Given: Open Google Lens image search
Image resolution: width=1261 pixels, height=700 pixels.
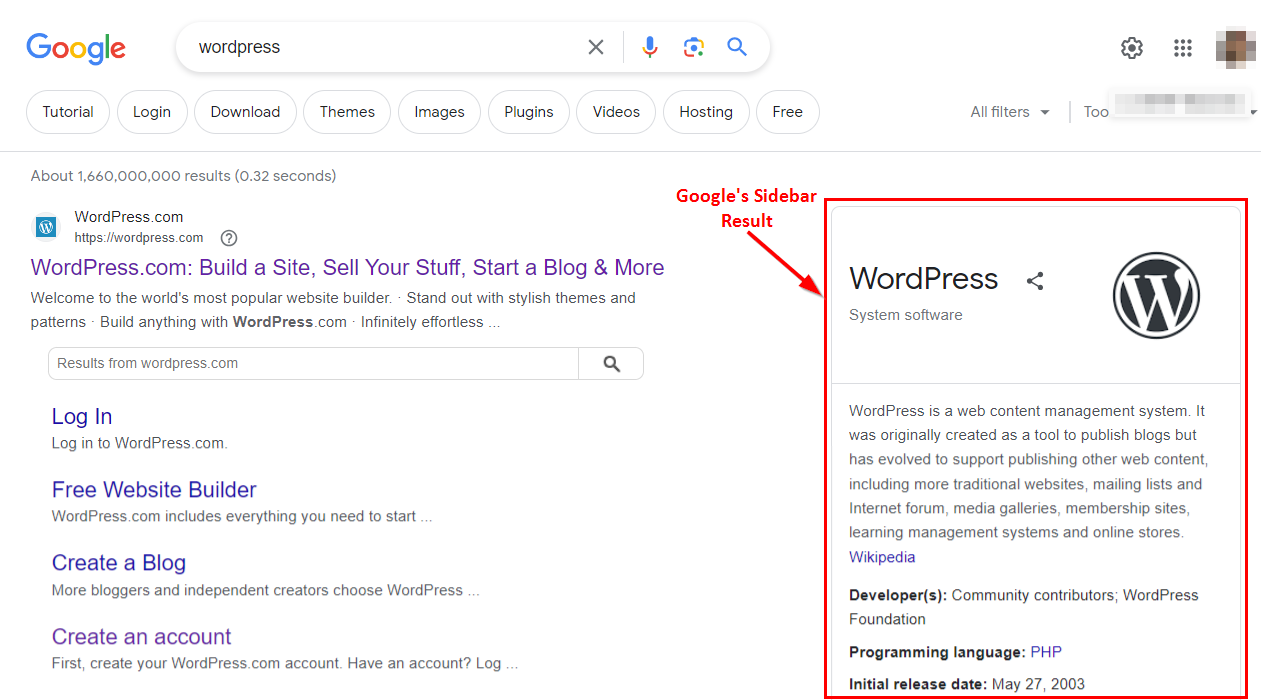Looking at the screenshot, I should pos(694,47).
